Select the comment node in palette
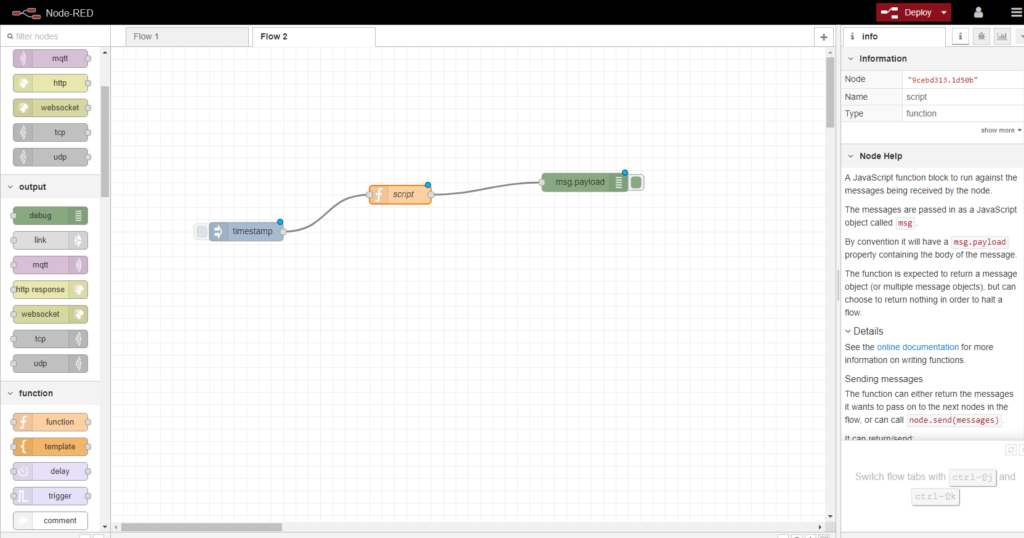The width and height of the screenshot is (1024, 538). [51, 520]
